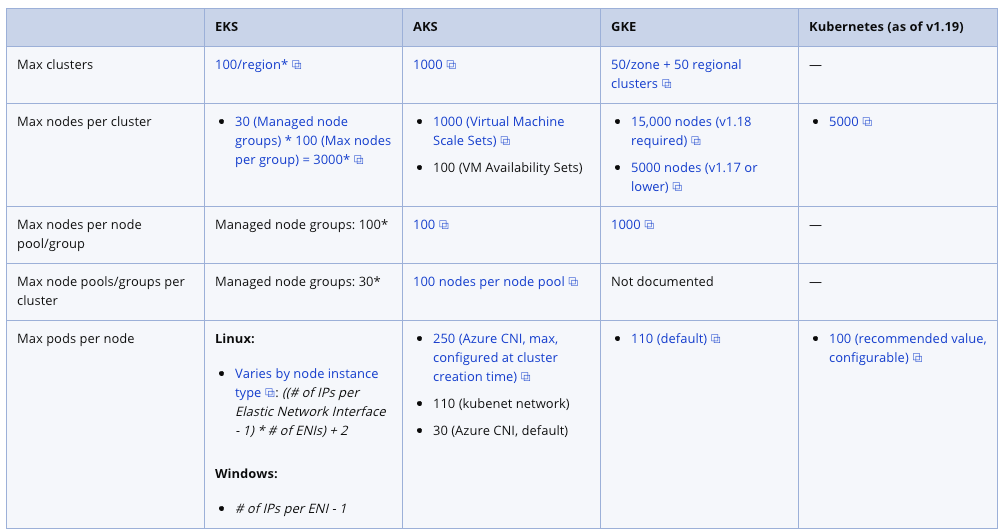Click the external-link icon after 100/region*
The width and height of the screenshot is (1004, 532).
296,65
